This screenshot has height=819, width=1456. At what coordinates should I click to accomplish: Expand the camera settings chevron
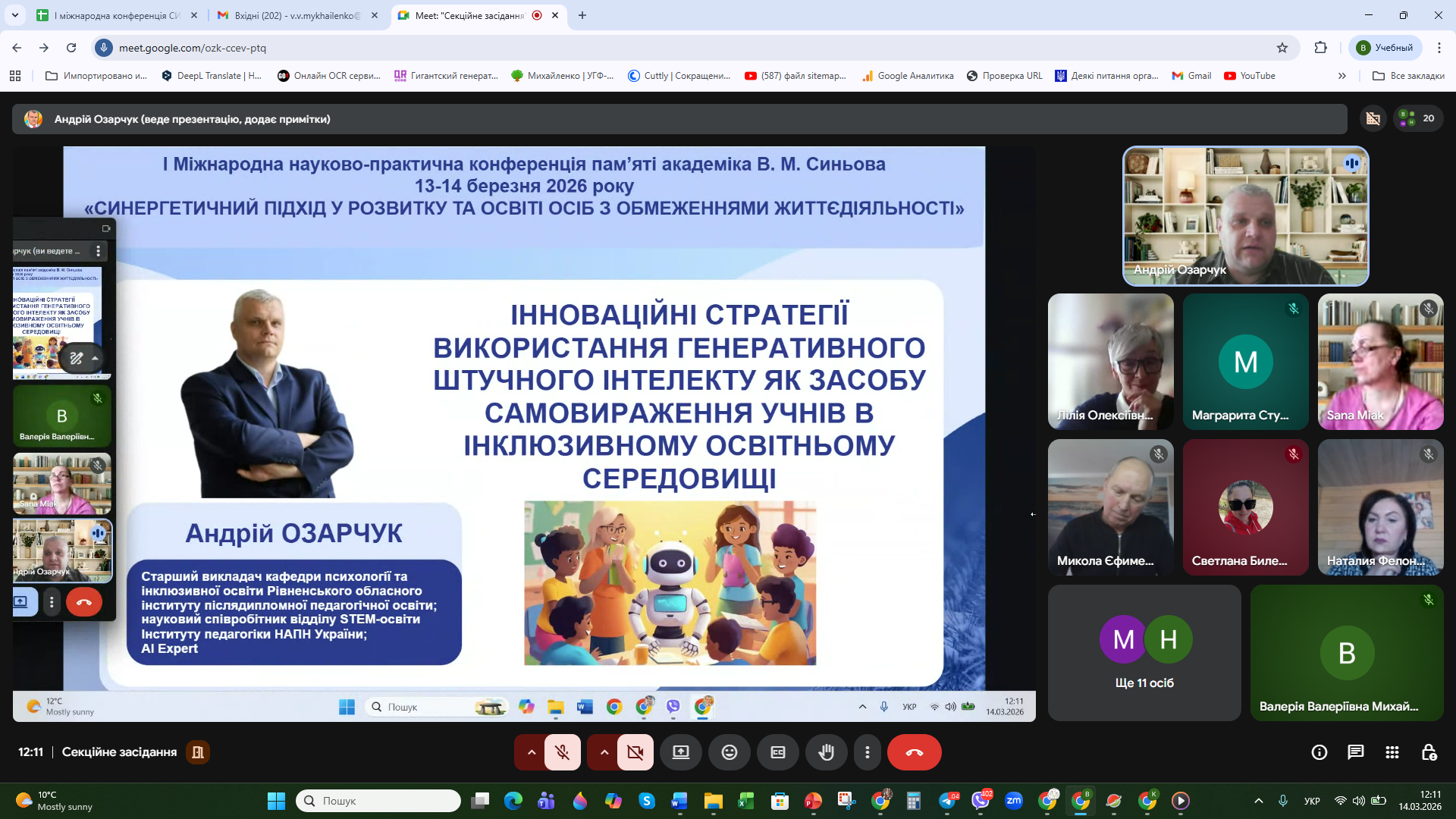pyautogui.click(x=604, y=752)
